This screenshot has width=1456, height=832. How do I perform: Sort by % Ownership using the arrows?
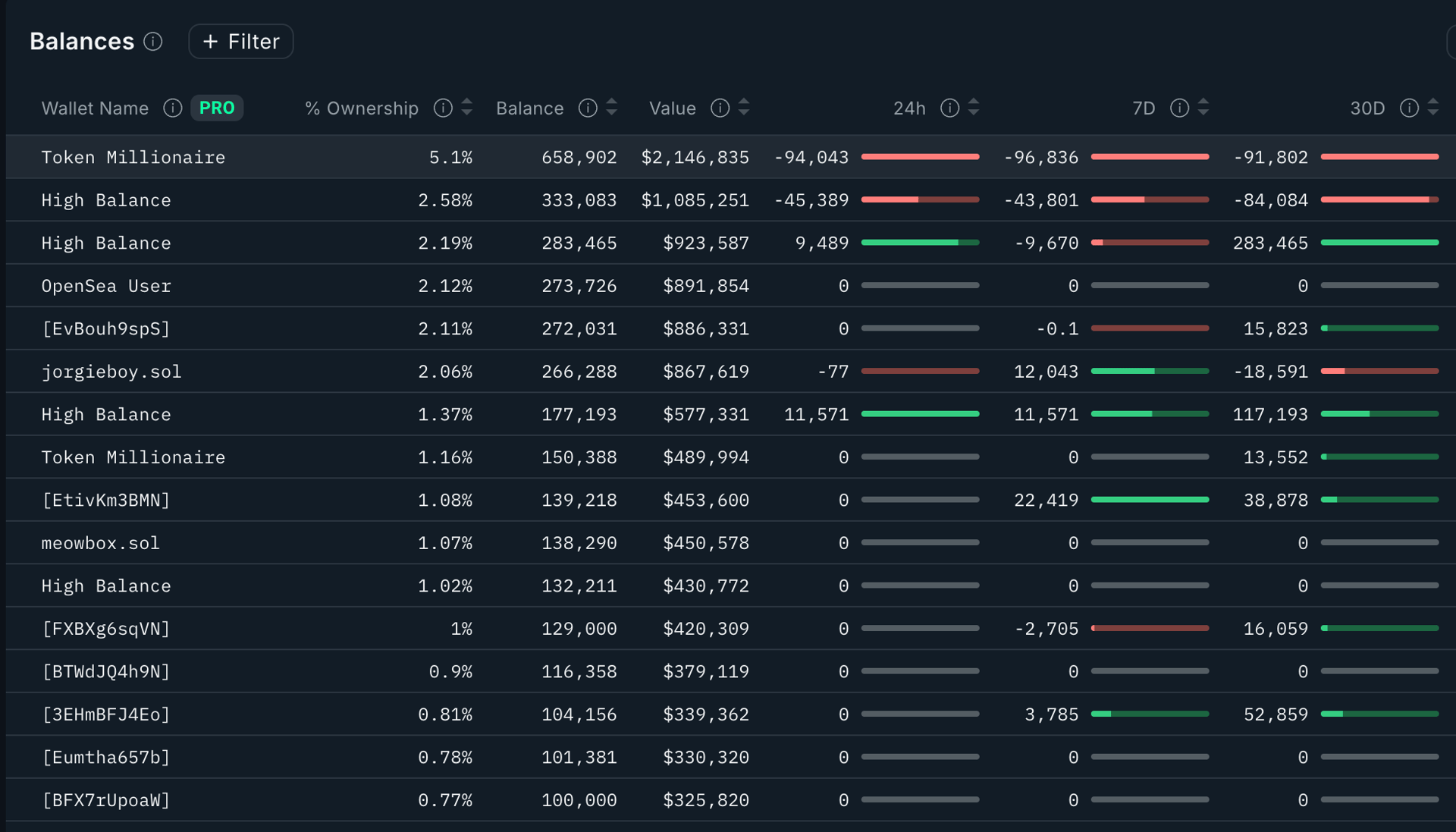click(467, 108)
